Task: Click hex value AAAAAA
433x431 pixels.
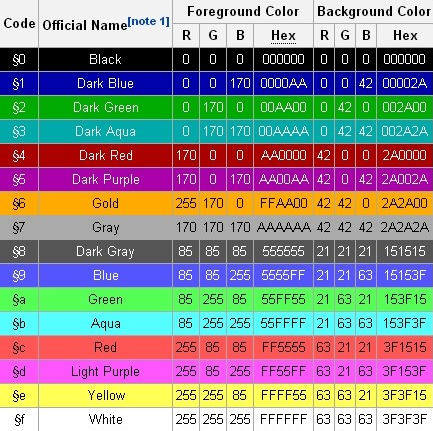Action: [x=283, y=227]
